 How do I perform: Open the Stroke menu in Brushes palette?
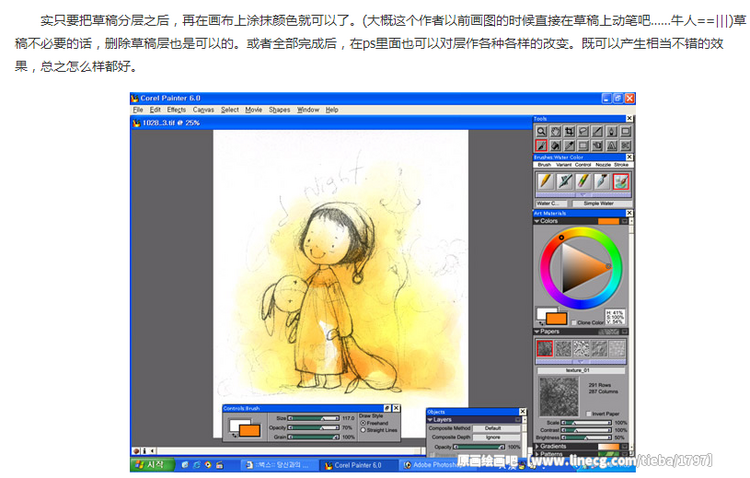(621, 165)
